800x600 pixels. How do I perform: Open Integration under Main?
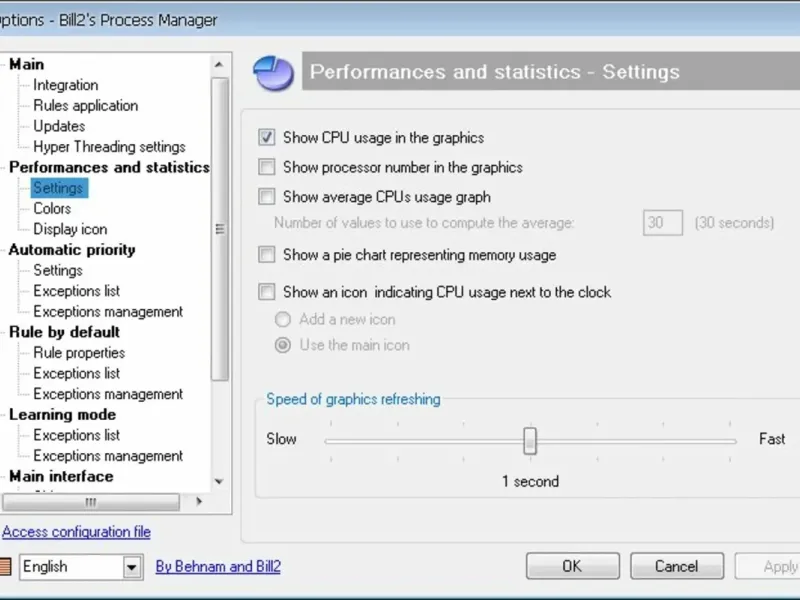pyautogui.click(x=66, y=85)
